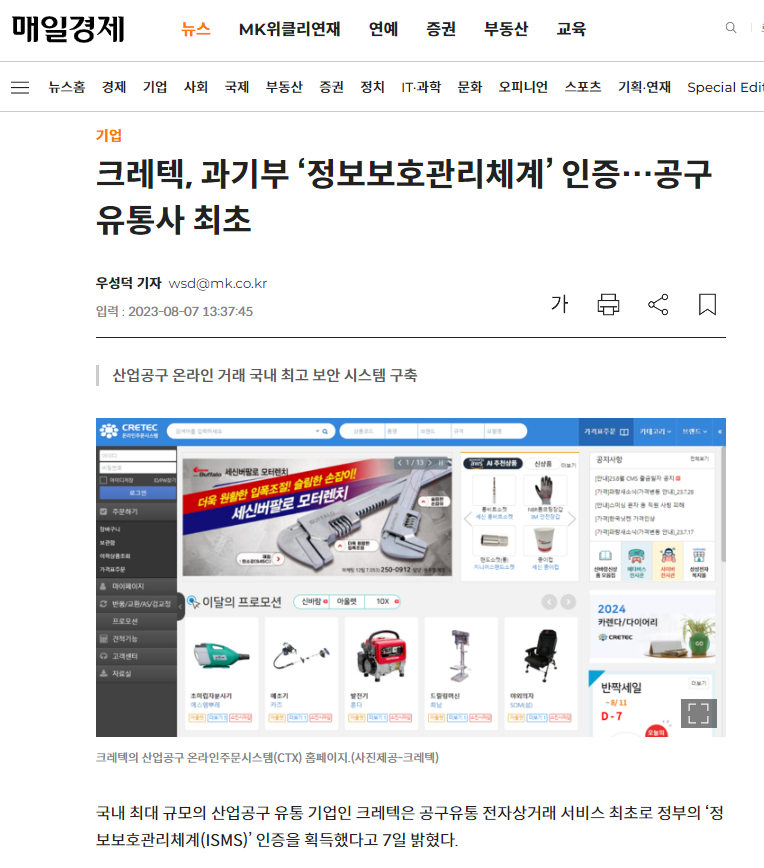Open the 교육 top tab
764x868 pixels.
[x=571, y=29]
